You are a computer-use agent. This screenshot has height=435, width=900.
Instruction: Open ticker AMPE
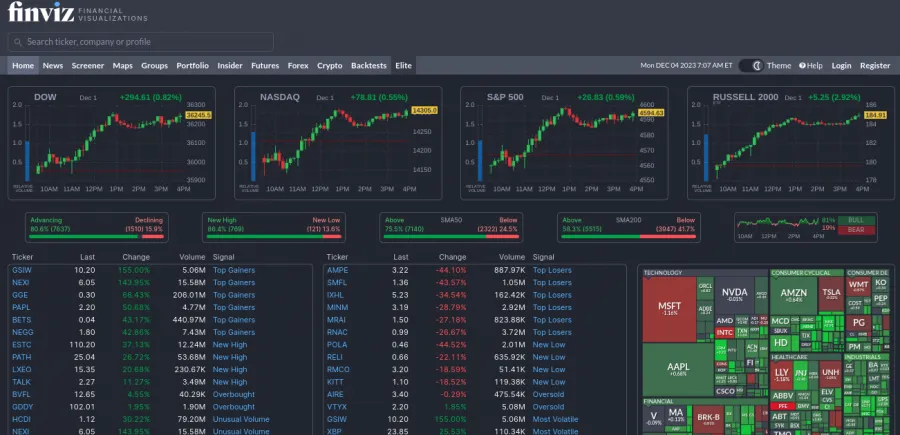pos(338,270)
